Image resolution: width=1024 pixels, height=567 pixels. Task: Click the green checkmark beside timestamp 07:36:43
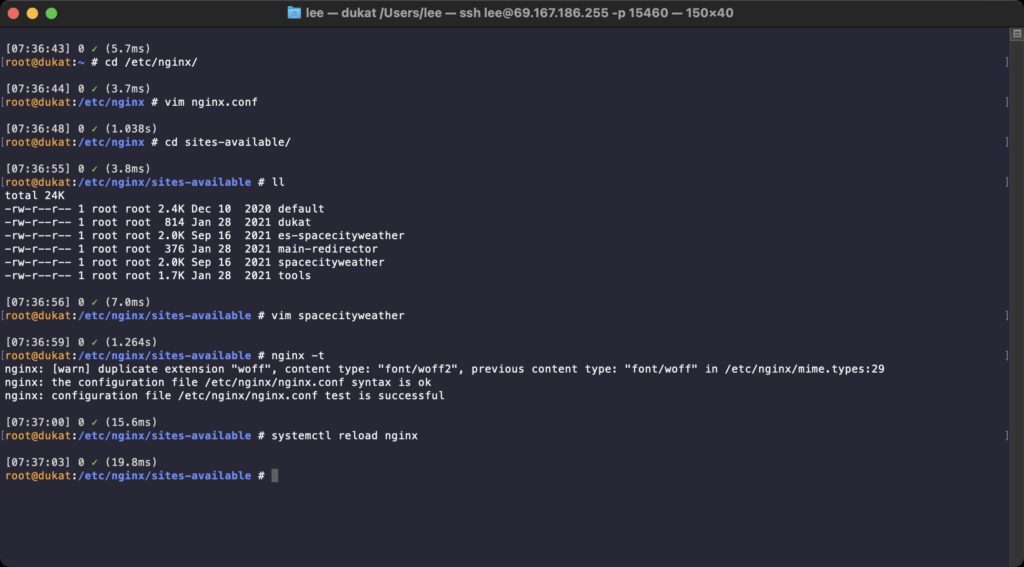pyautogui.click(x=95, y=48)
